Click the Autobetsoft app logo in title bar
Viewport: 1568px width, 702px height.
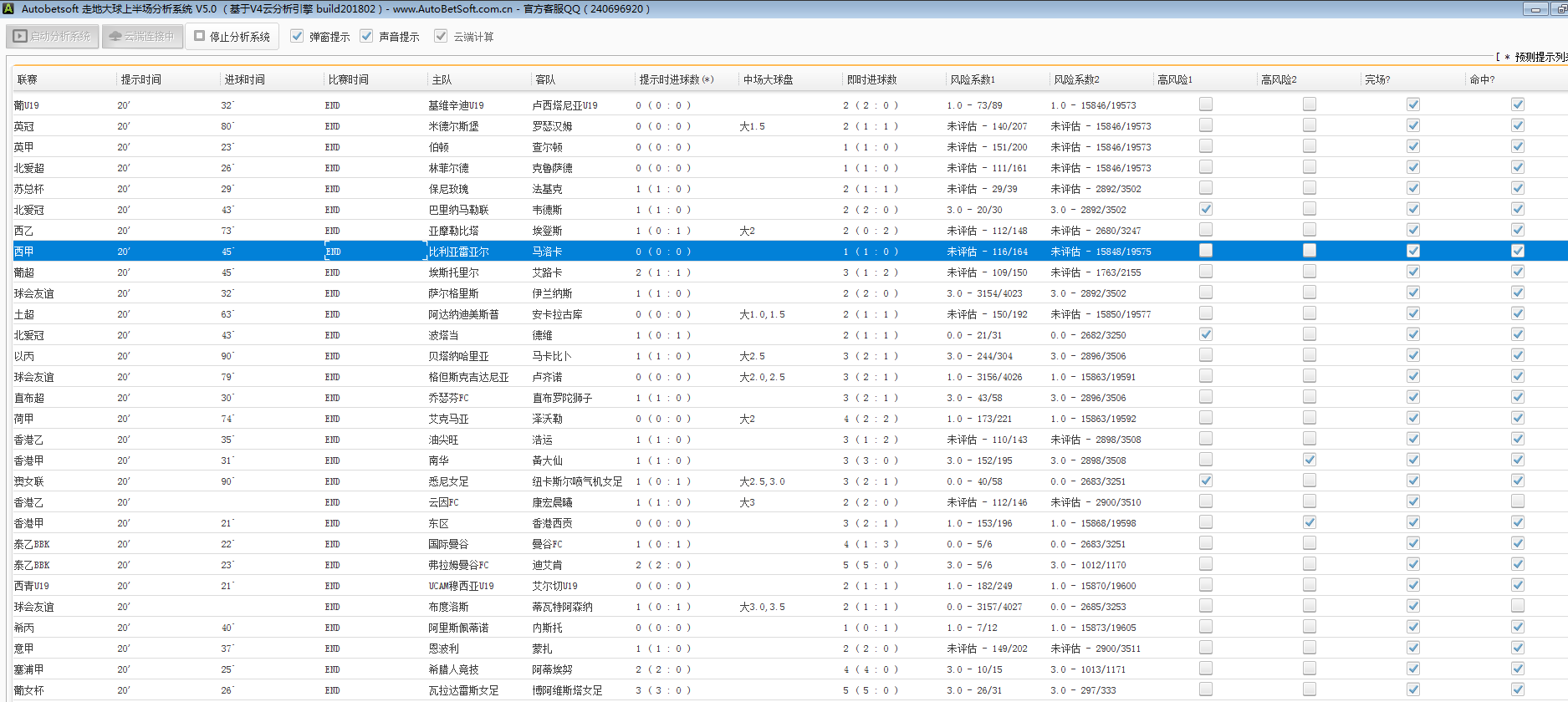pyautogui.click(x=8, y=9)
